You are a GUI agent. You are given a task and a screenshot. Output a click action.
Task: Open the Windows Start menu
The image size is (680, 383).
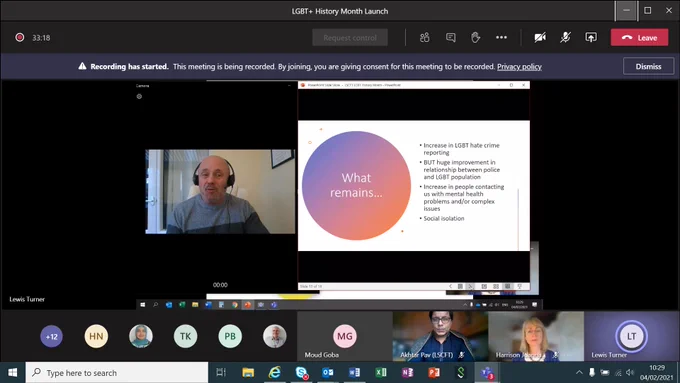13,373
